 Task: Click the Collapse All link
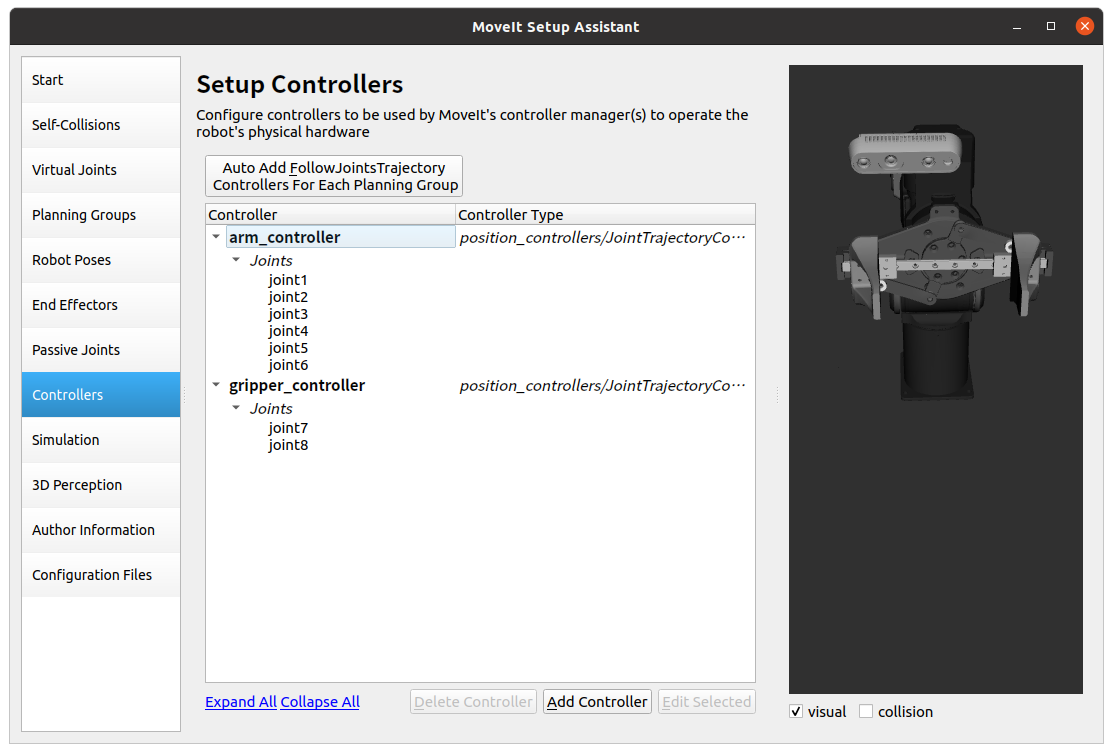320,702
